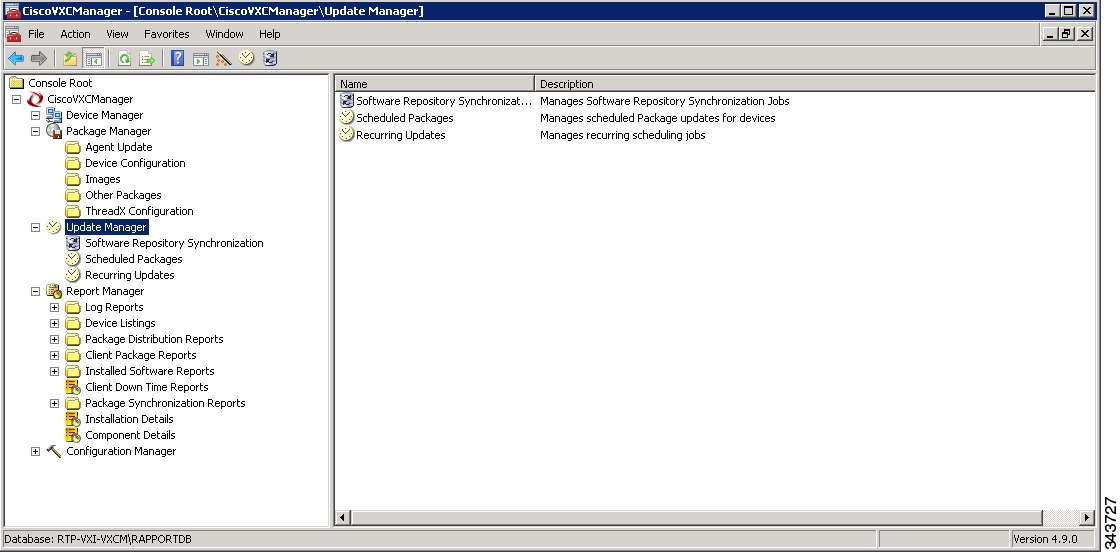This screenshot has height=552, width=1120.
Task: Click the Installation Details report icon
Action: [73, 419]
